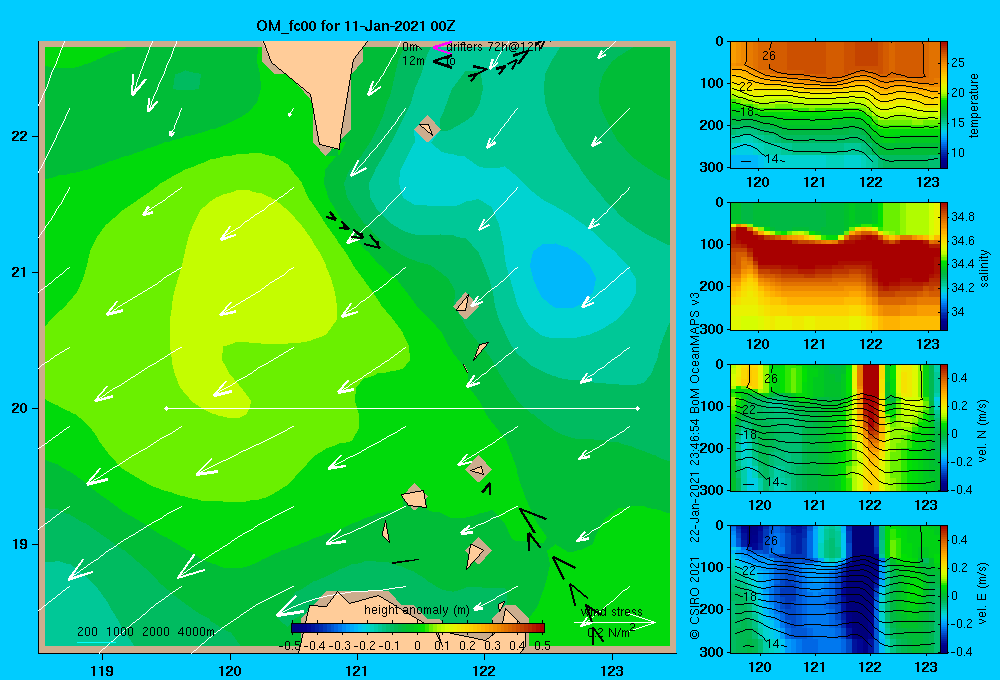Select the 'vel. N (m/s)' label
The image size is (1000, 680).
pyautogui.click(x=982, y=431)
